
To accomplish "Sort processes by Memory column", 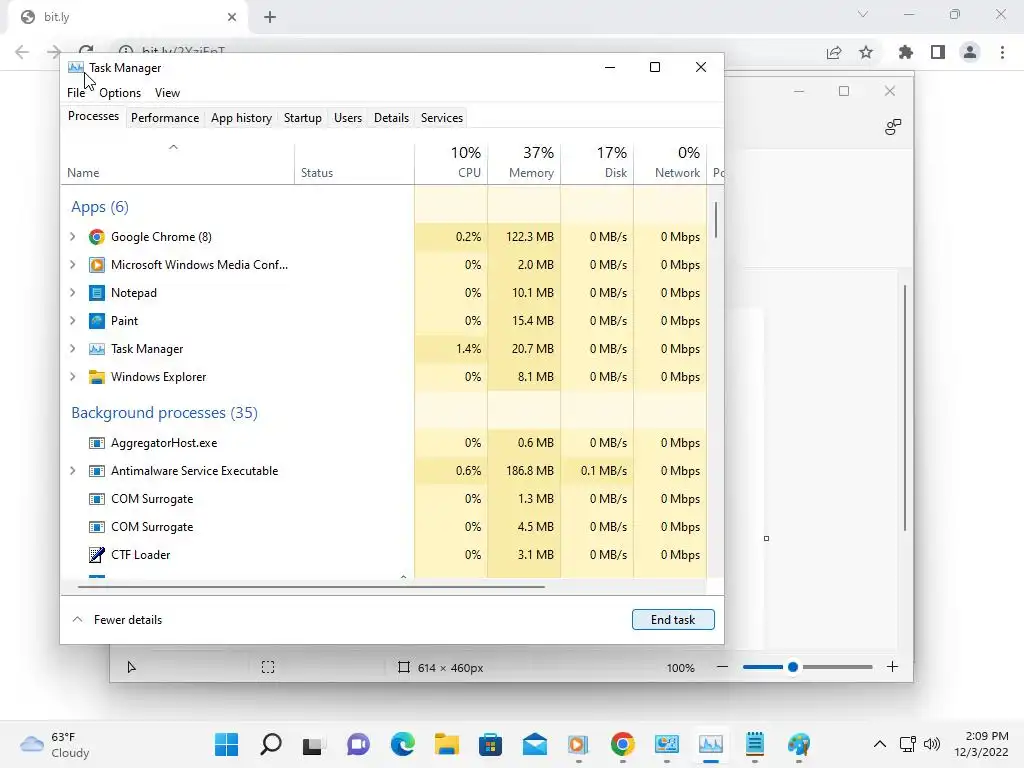I will pyautogui.click(x=524, y=163).
